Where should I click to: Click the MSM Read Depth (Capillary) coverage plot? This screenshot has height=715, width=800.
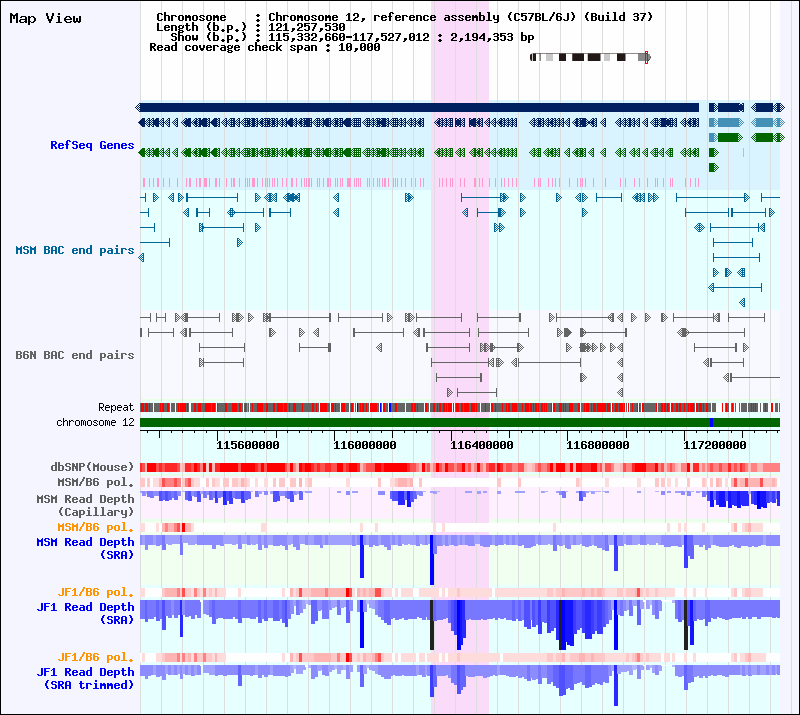[x=460, y=503]
